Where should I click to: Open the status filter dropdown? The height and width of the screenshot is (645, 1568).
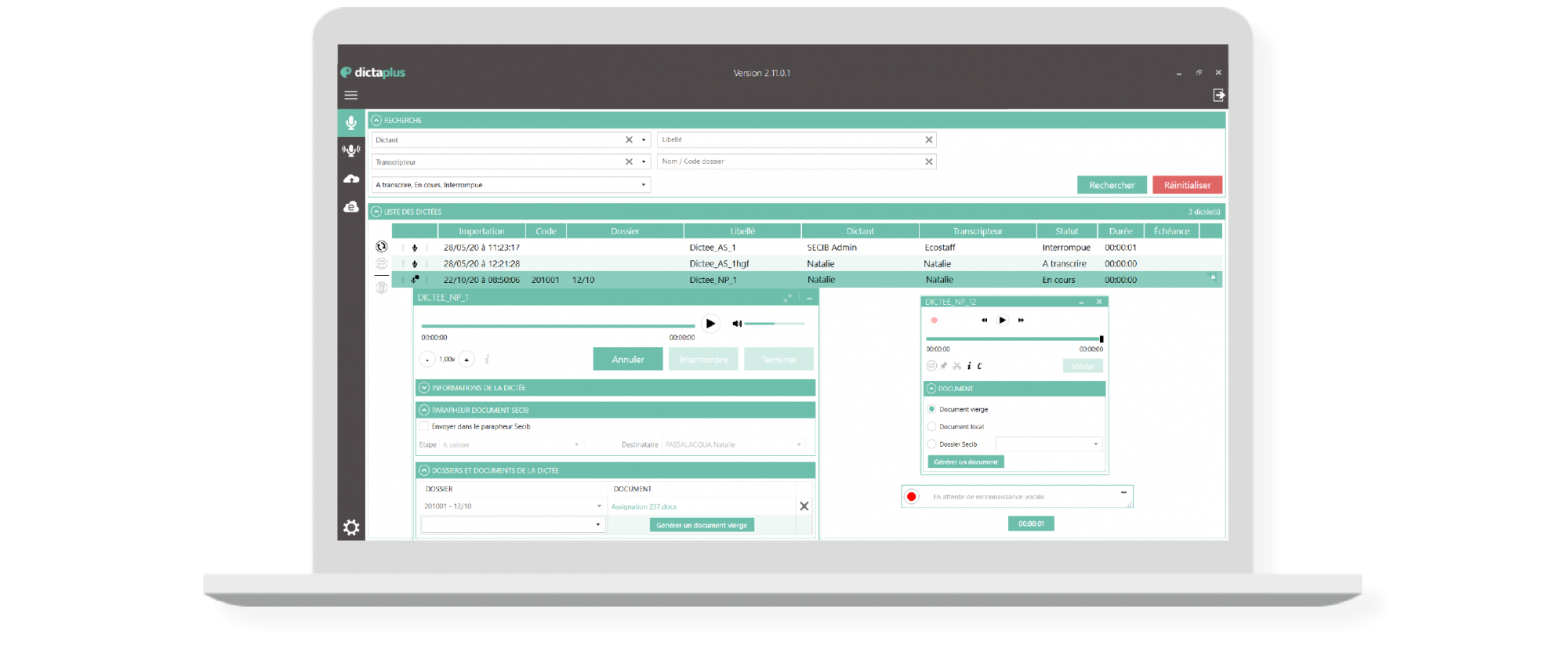[x=644, y=185]
